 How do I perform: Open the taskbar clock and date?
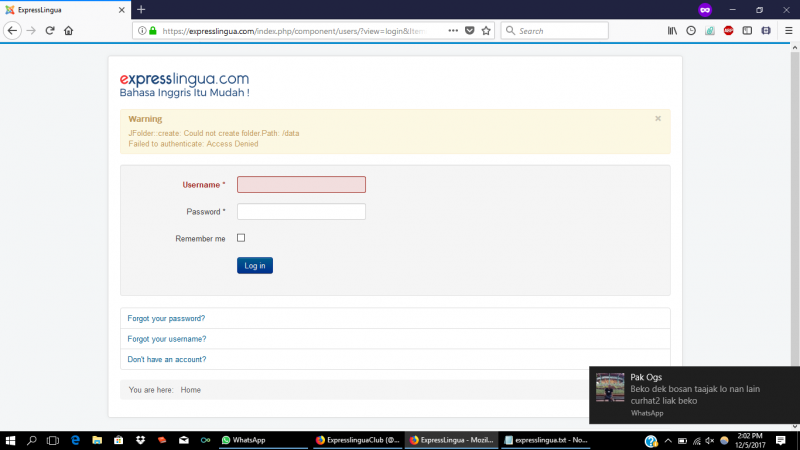coord(750,441)
